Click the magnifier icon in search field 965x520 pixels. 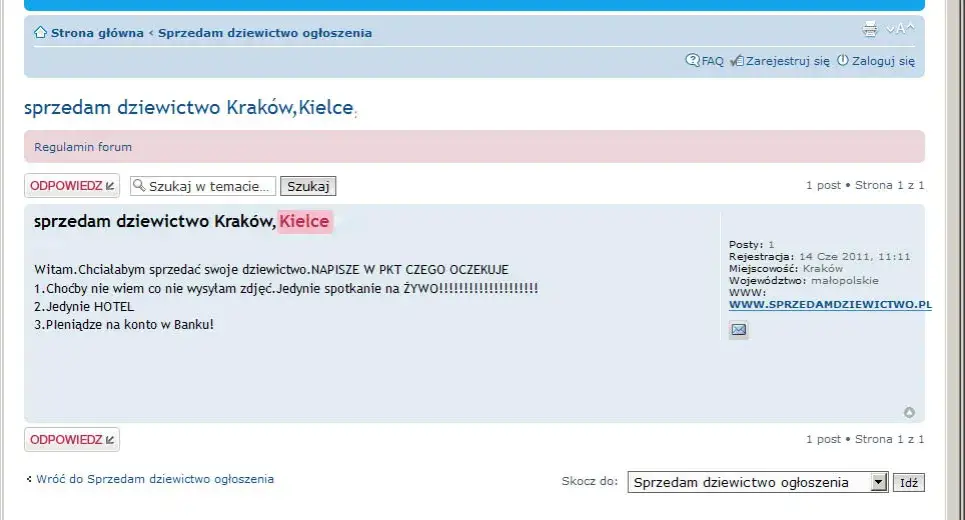(x=139, y=185)
